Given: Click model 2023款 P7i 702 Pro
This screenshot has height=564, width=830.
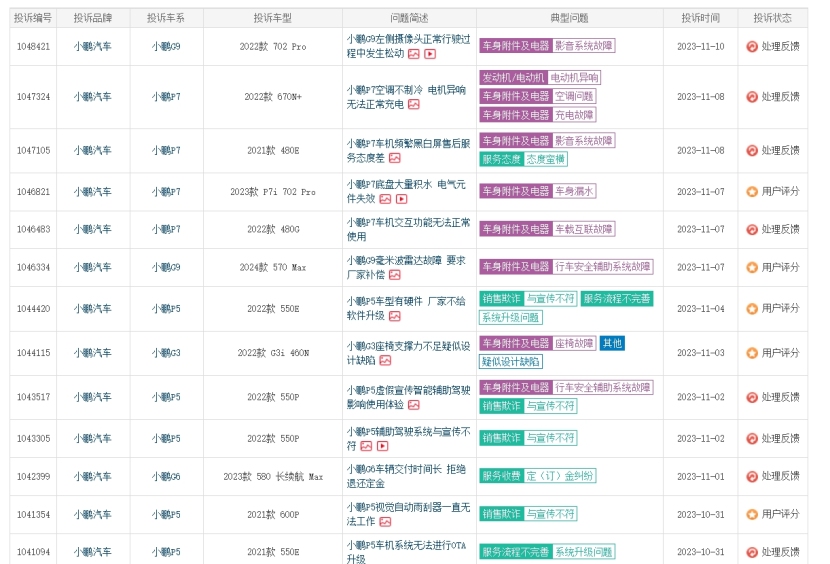Looking at the screenshot, I should (x=273, y=192).
